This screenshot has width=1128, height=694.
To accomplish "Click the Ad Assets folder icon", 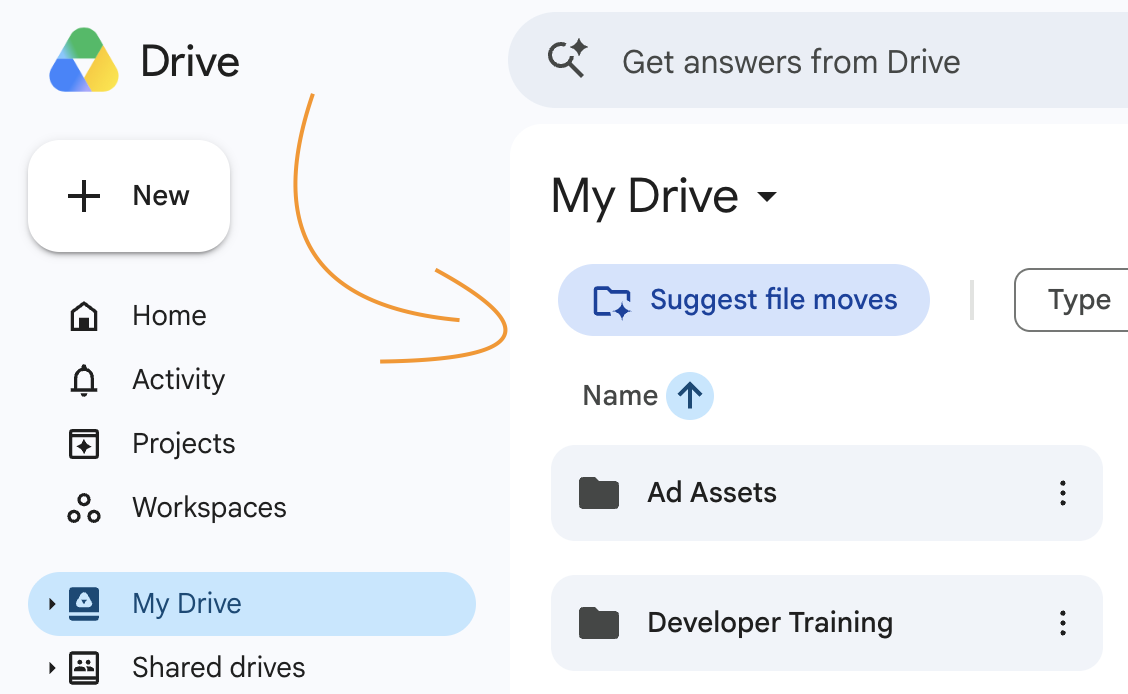I will (599, 493).
